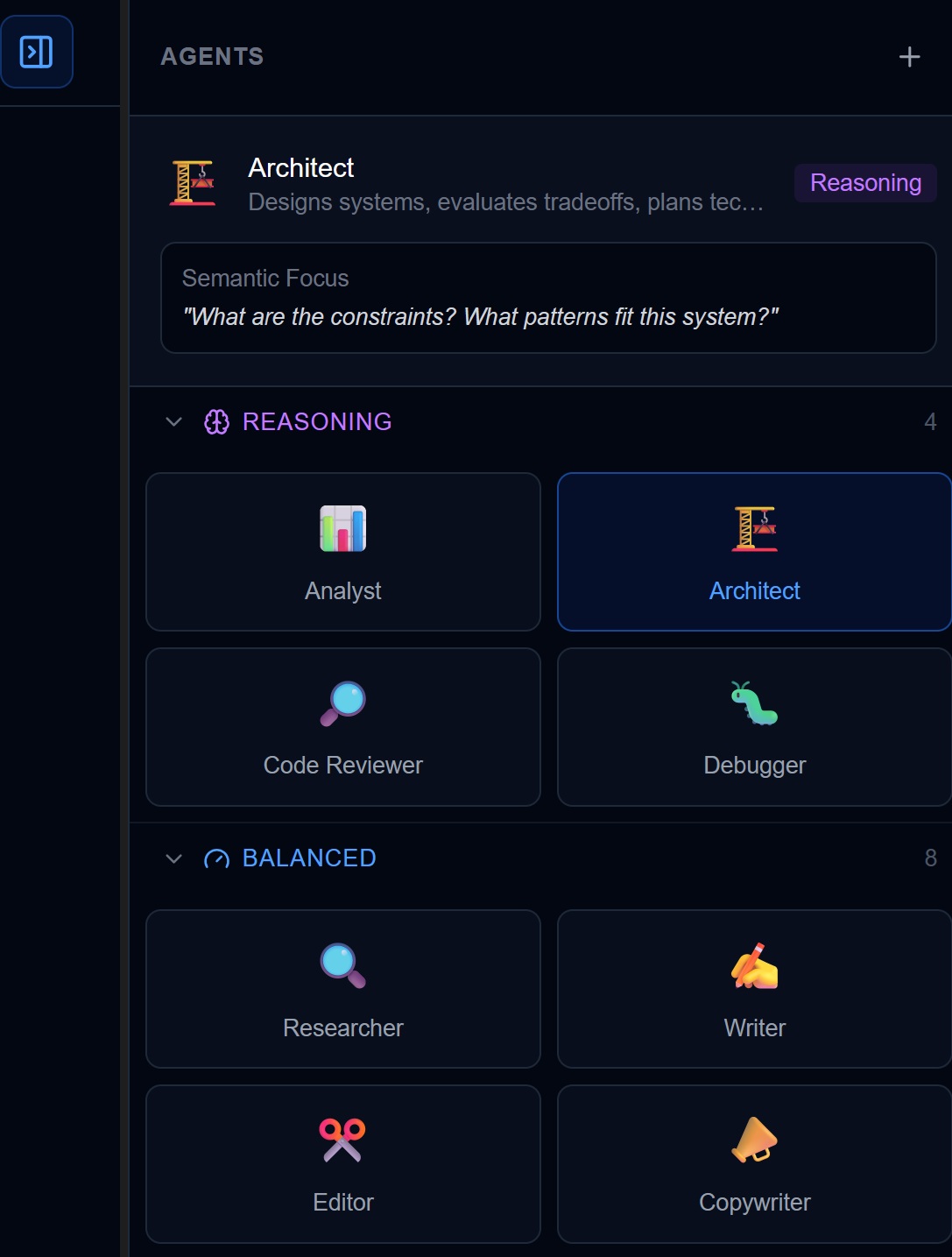This screenshot has width=952, height=1257.
Task: Toggle the sidebar panel collapse icon
Action: (x=37, y=52)
